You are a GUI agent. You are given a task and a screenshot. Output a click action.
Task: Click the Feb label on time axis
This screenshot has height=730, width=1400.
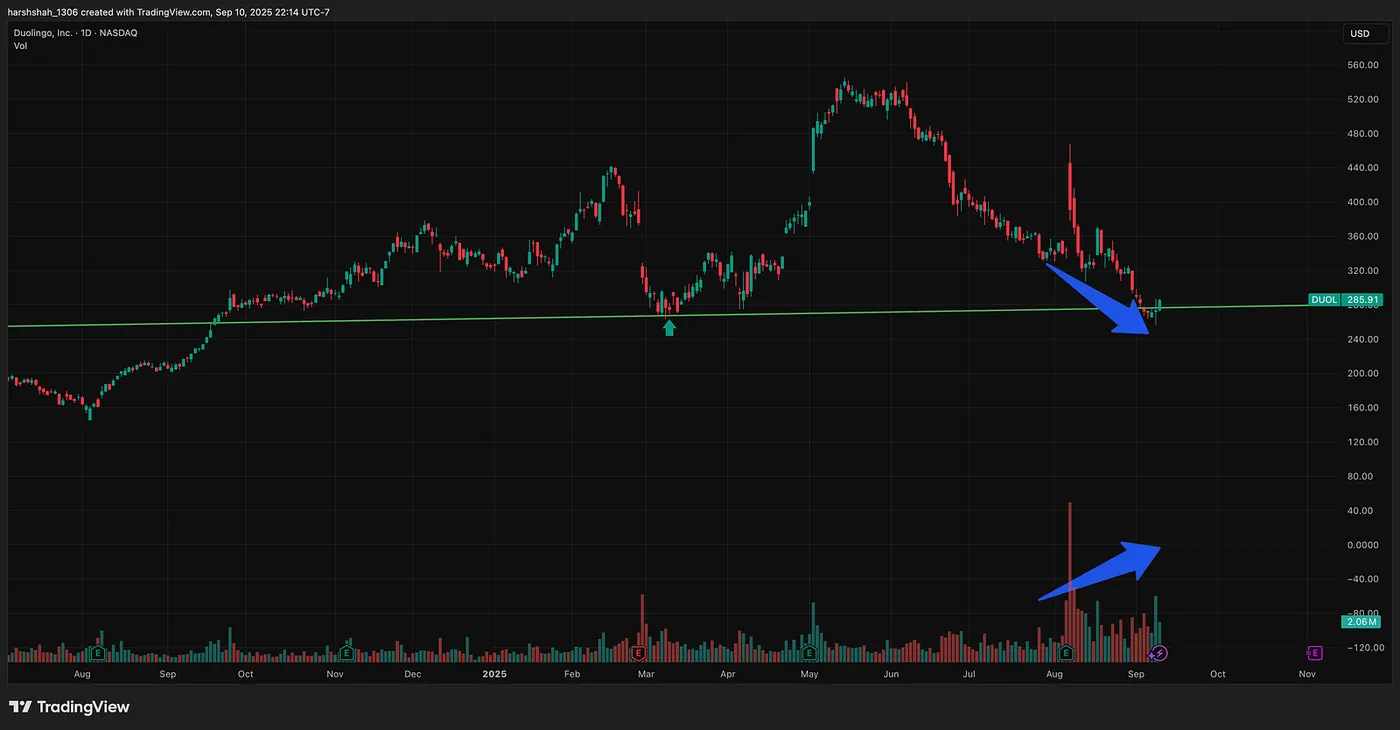tap(572, 674)
